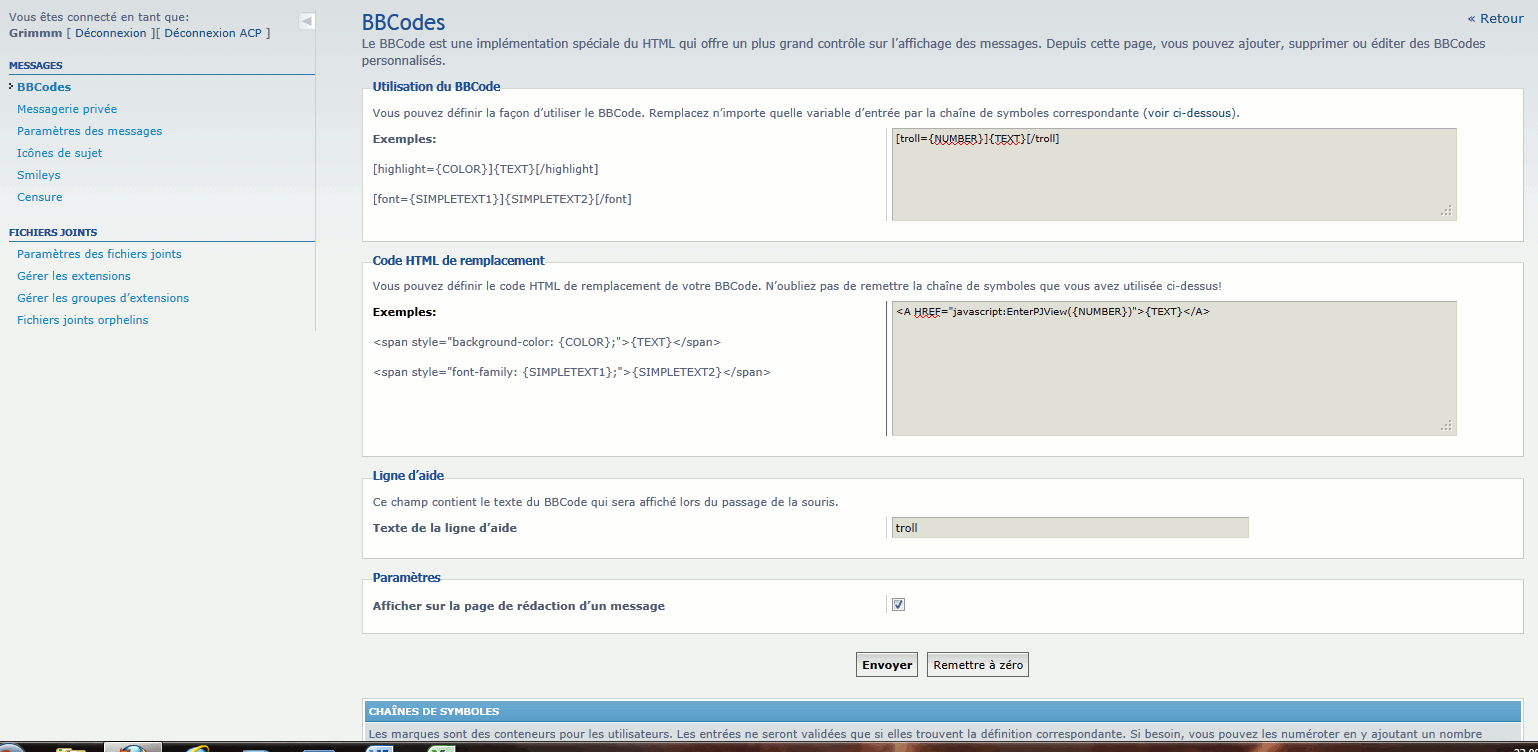Screen dimensions: 1538x752
Task: Open Paramètres des fichiers joints
Action: (99, 254)
